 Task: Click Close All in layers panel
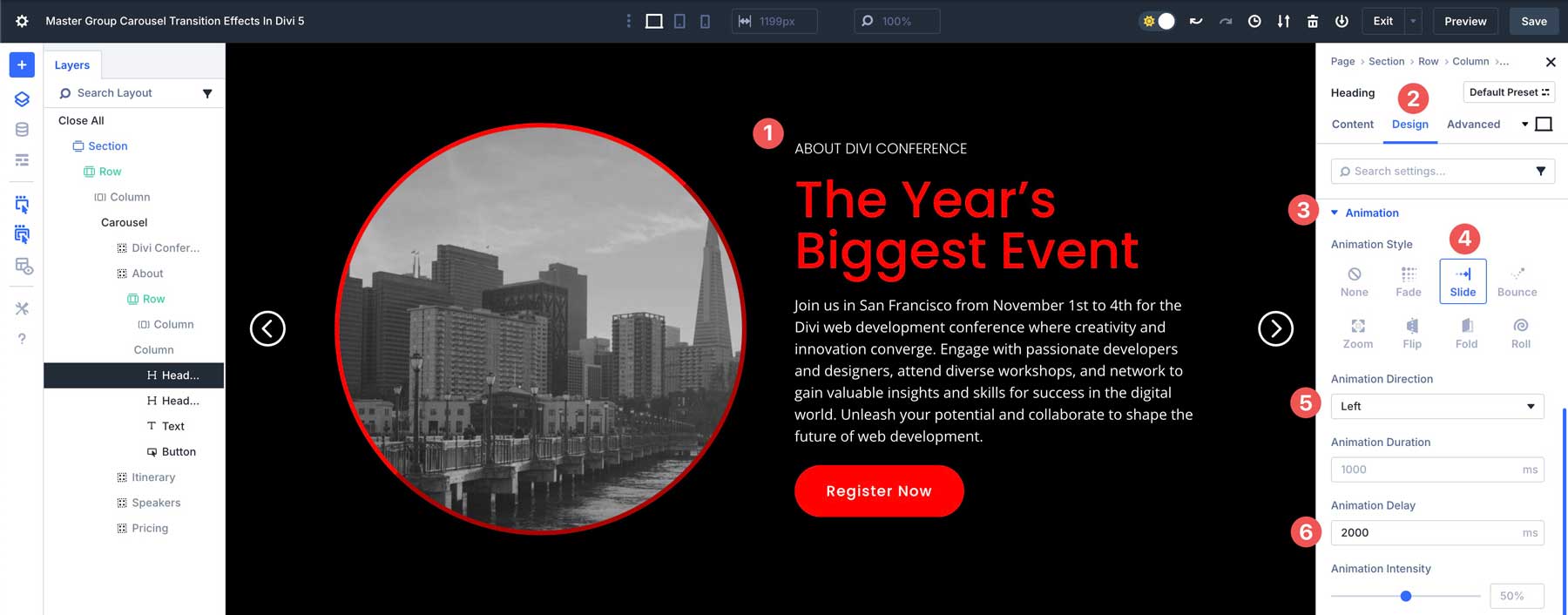pyautogui.click(x=81, y=121)
